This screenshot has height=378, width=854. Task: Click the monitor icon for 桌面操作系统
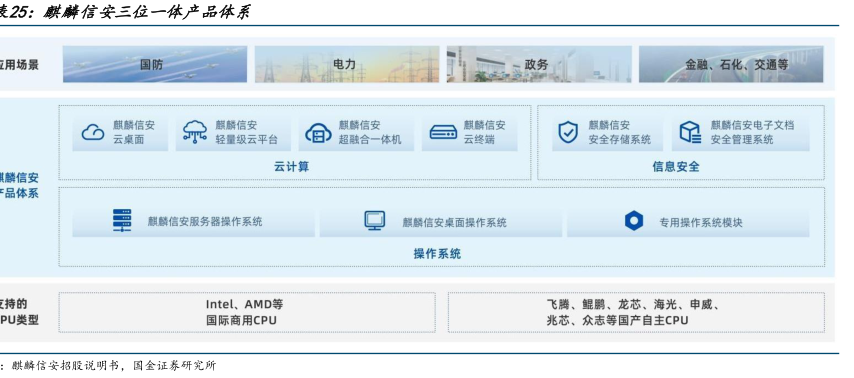tap(375, 221)
